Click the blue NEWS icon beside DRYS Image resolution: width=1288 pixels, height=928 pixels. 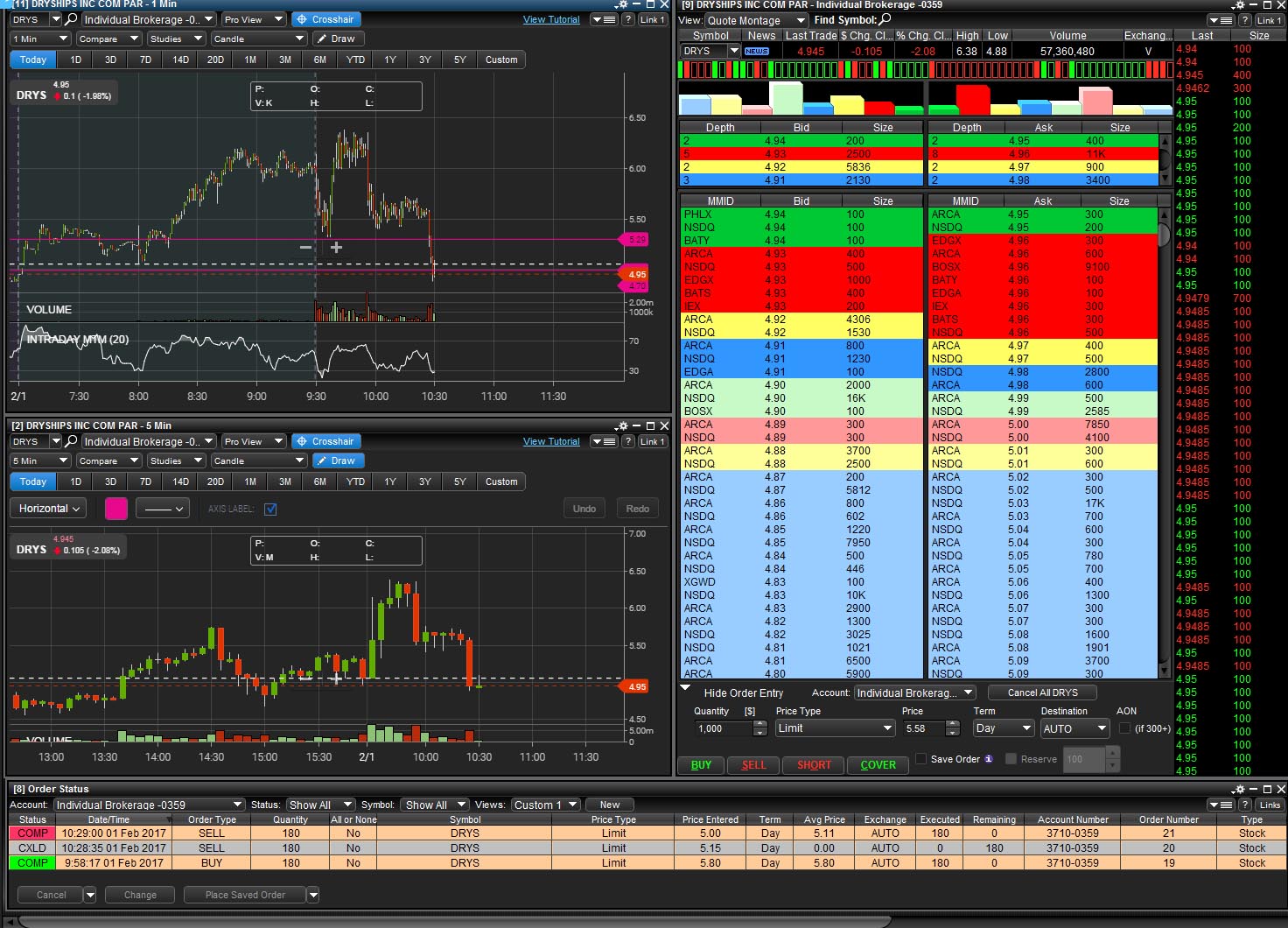(x=756, y=52)
